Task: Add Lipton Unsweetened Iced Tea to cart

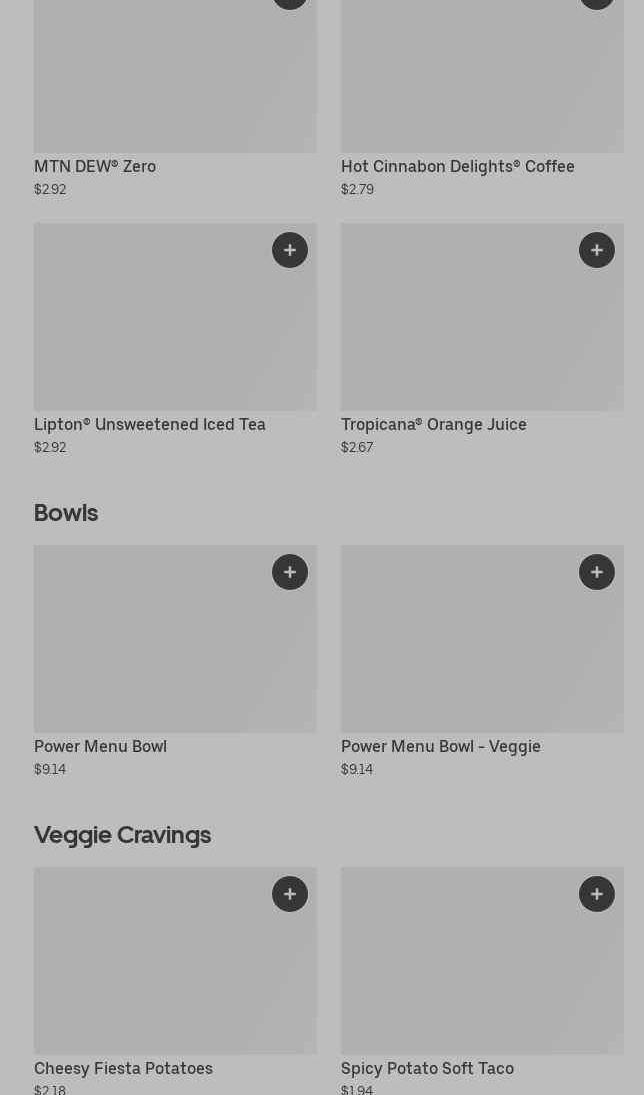Action: 290,250
